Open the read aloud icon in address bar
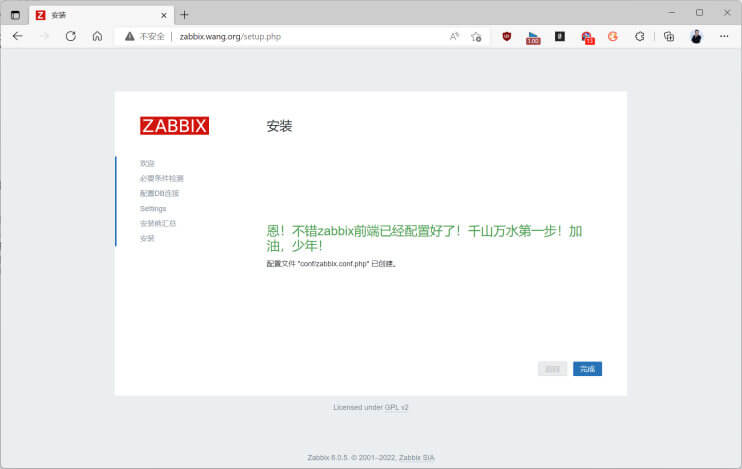742x469 pixels. point(454,36)
